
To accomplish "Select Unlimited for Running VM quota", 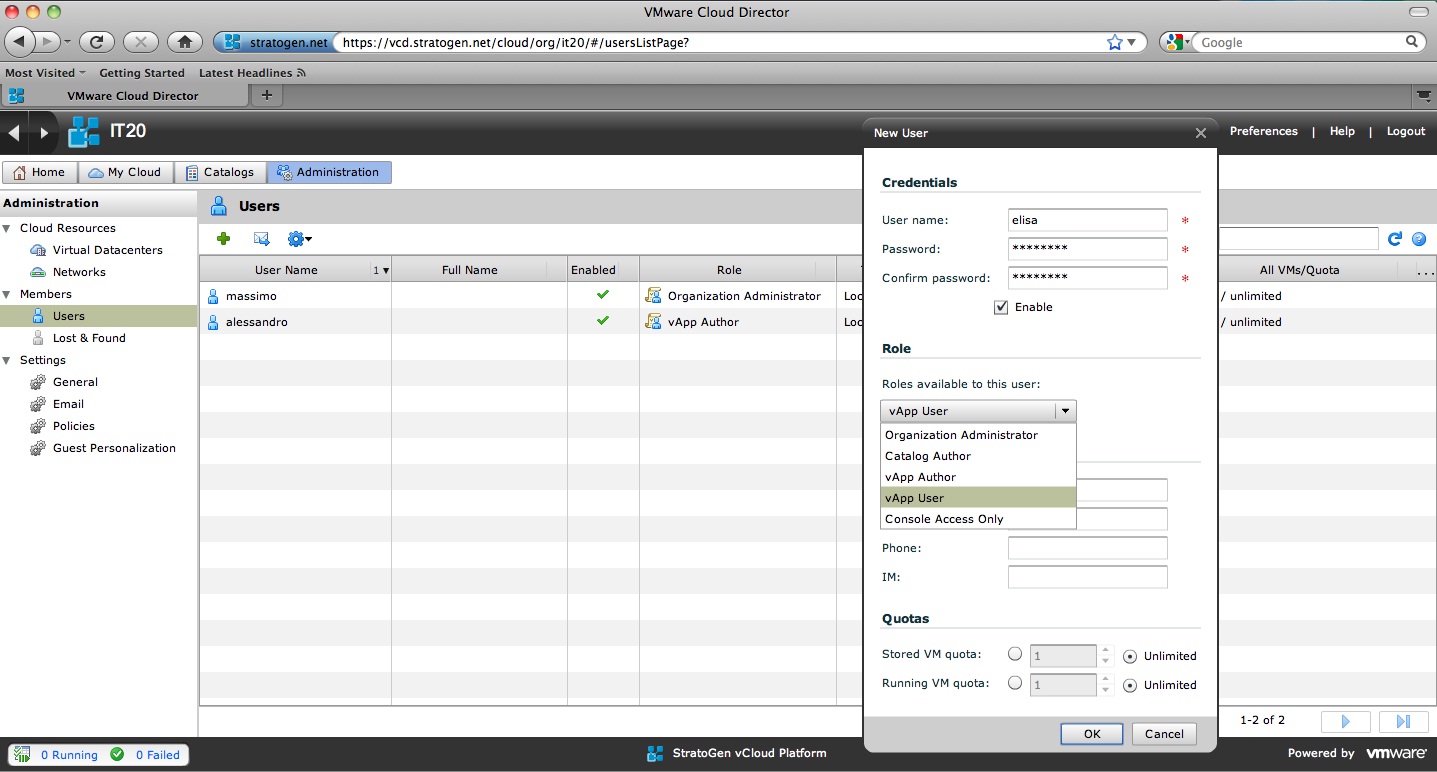I will click(1130, 685).
